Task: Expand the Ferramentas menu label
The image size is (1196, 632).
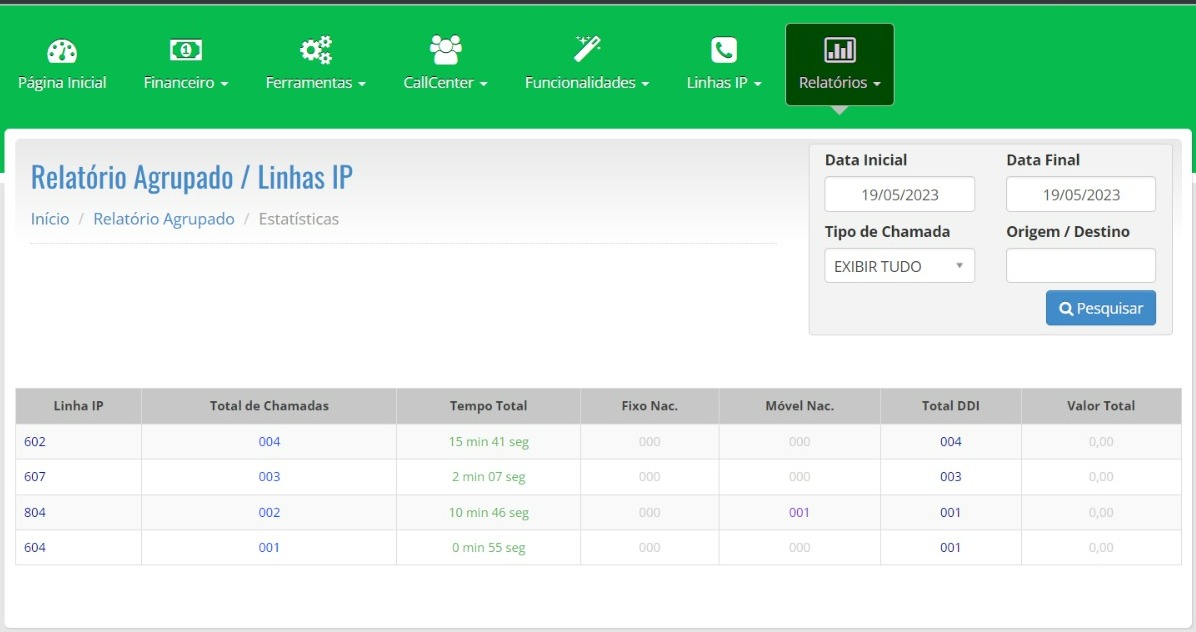Action: 315,83
